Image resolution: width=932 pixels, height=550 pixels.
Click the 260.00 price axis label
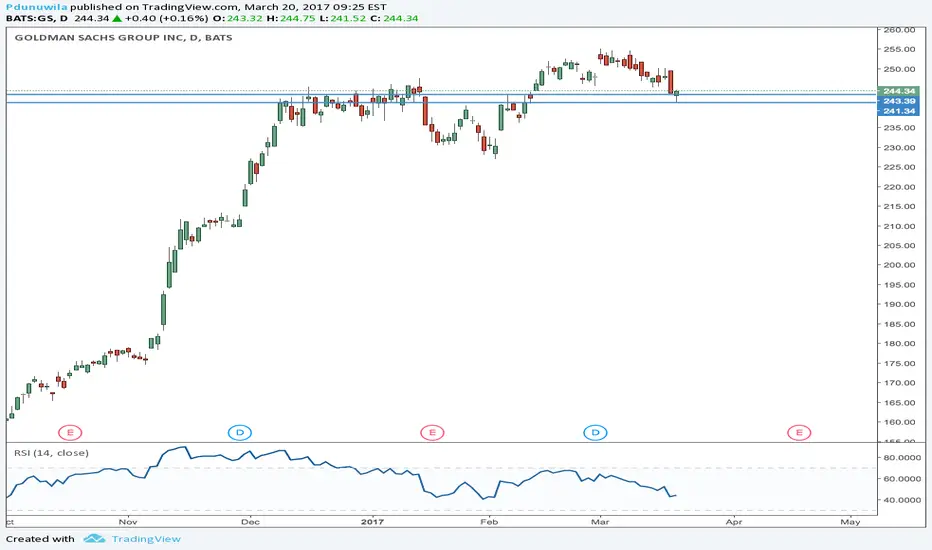(x=899, y=30)
